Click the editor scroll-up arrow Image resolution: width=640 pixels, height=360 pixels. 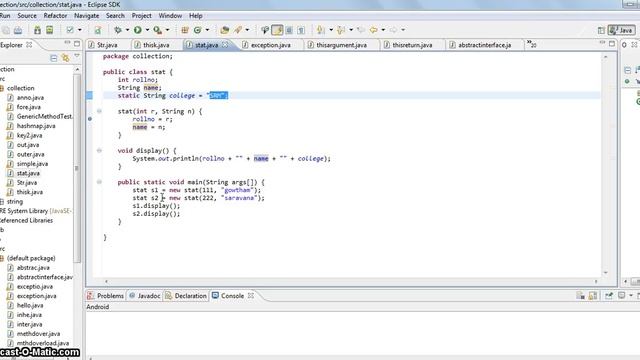point(606,57)
